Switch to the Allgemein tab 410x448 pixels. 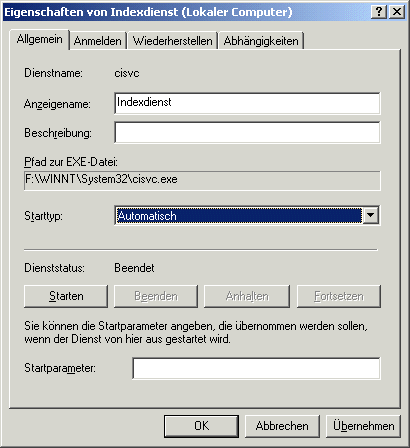tap(39, 40)
